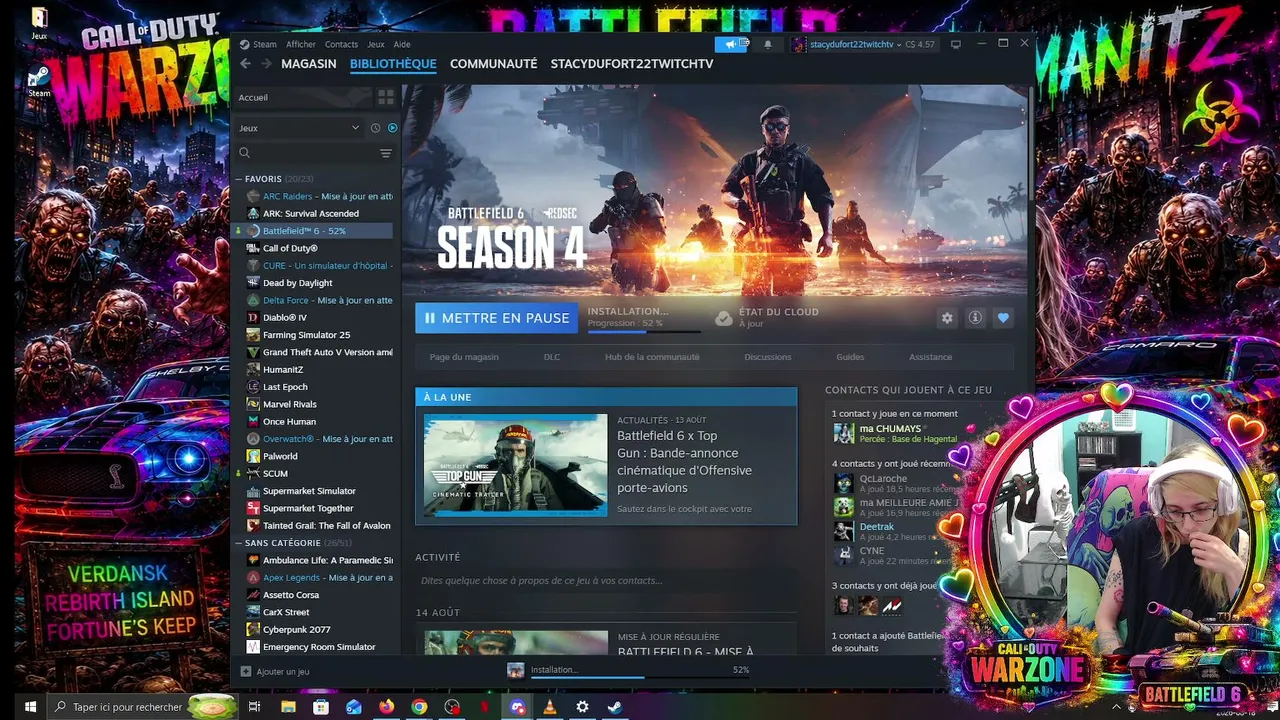Open STACYDUFORT22TWITCHTV profile tab
This screenshot has height=720, width=1280.
click(x=632, y=63)
